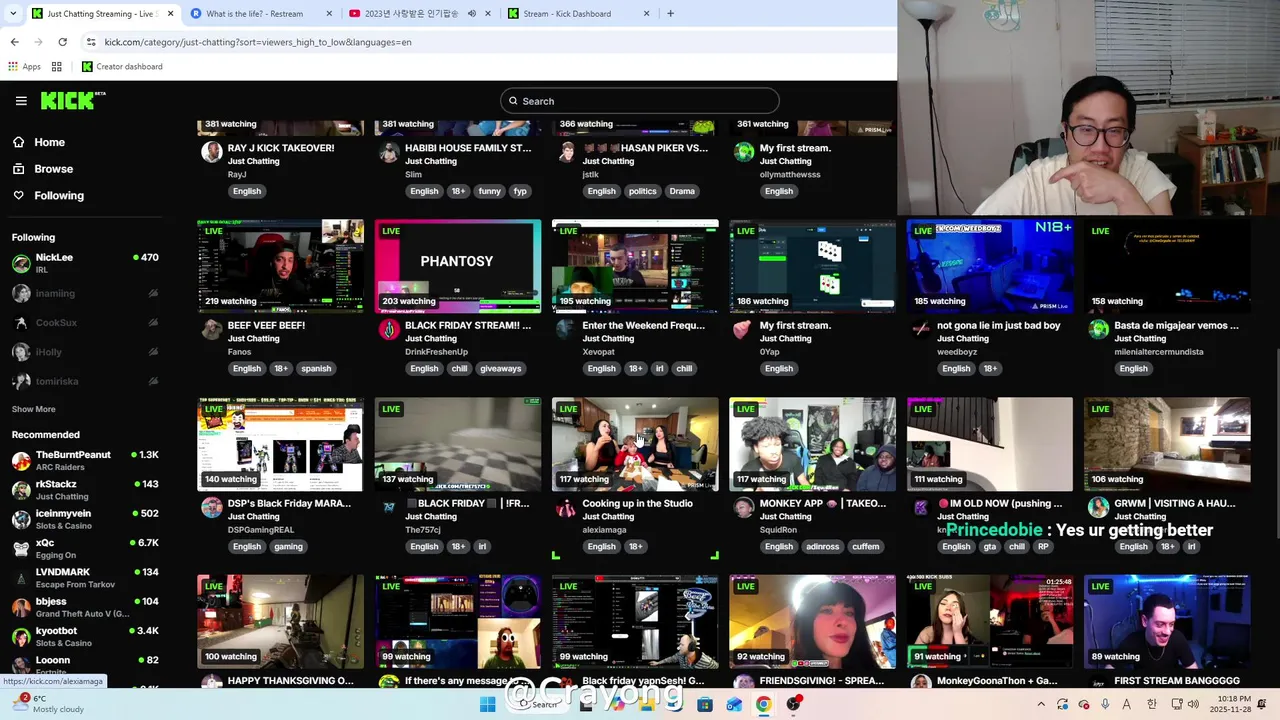This screenshot has height=720, width=1280.
Task: Open 'not gona lie im just bad boy' title
Action: pyautogui.click(x=998, y=325)
